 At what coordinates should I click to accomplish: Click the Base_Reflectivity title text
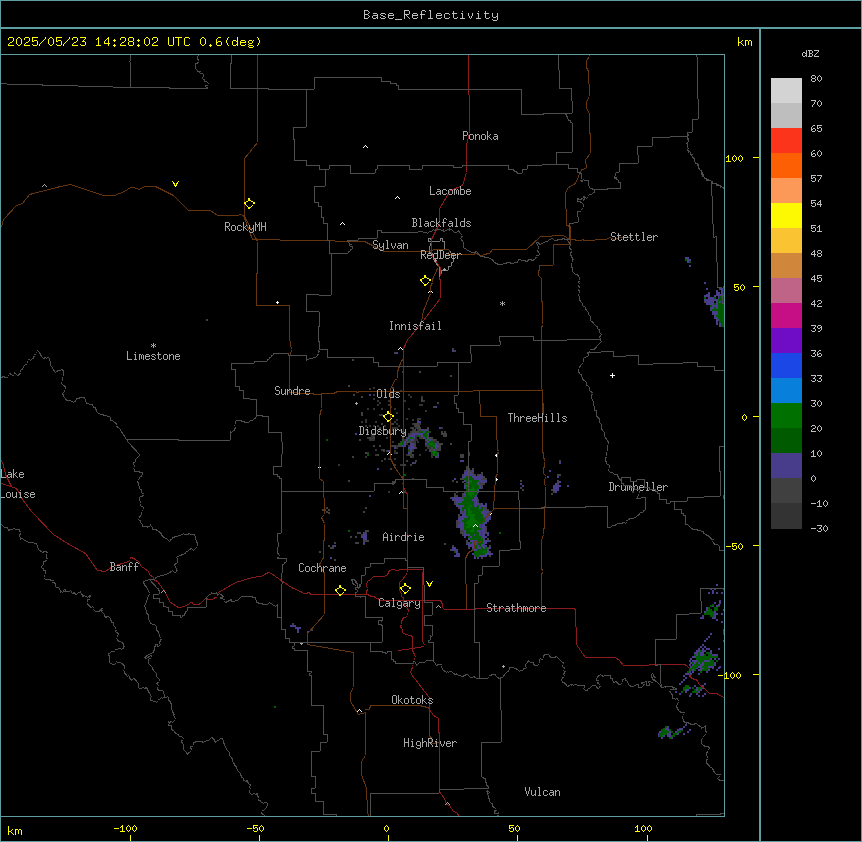click(x=431, y=15)
